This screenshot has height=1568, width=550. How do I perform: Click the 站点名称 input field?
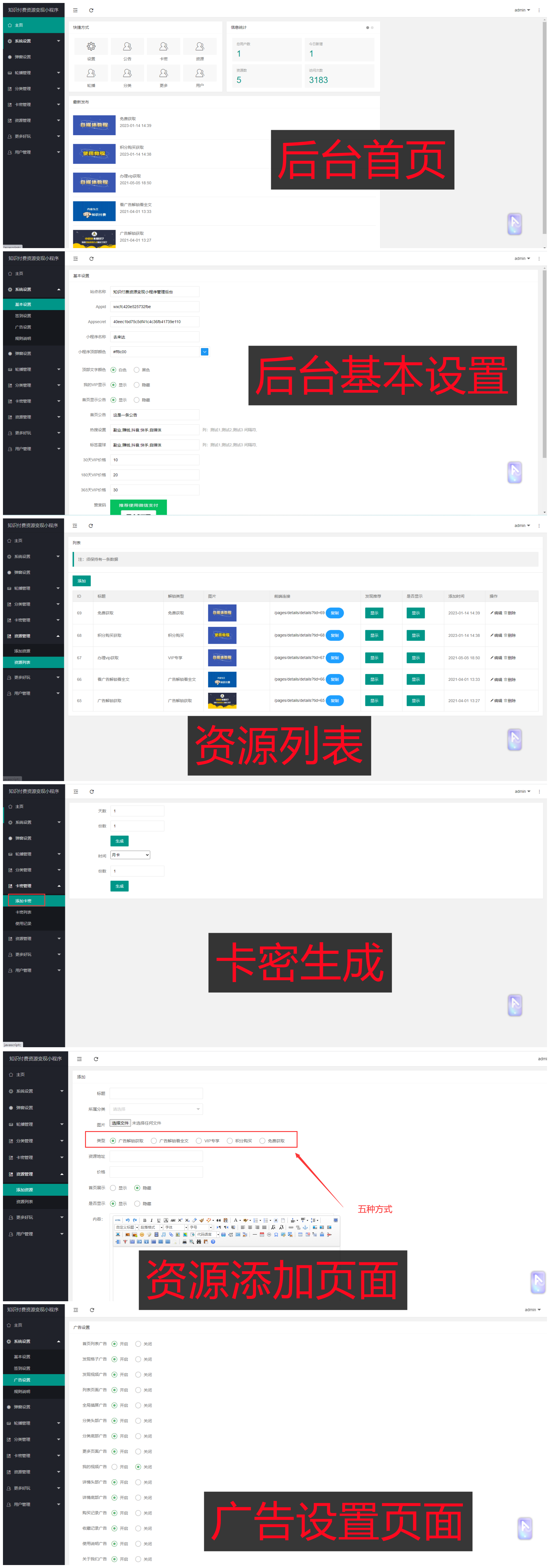pos(154,292)
